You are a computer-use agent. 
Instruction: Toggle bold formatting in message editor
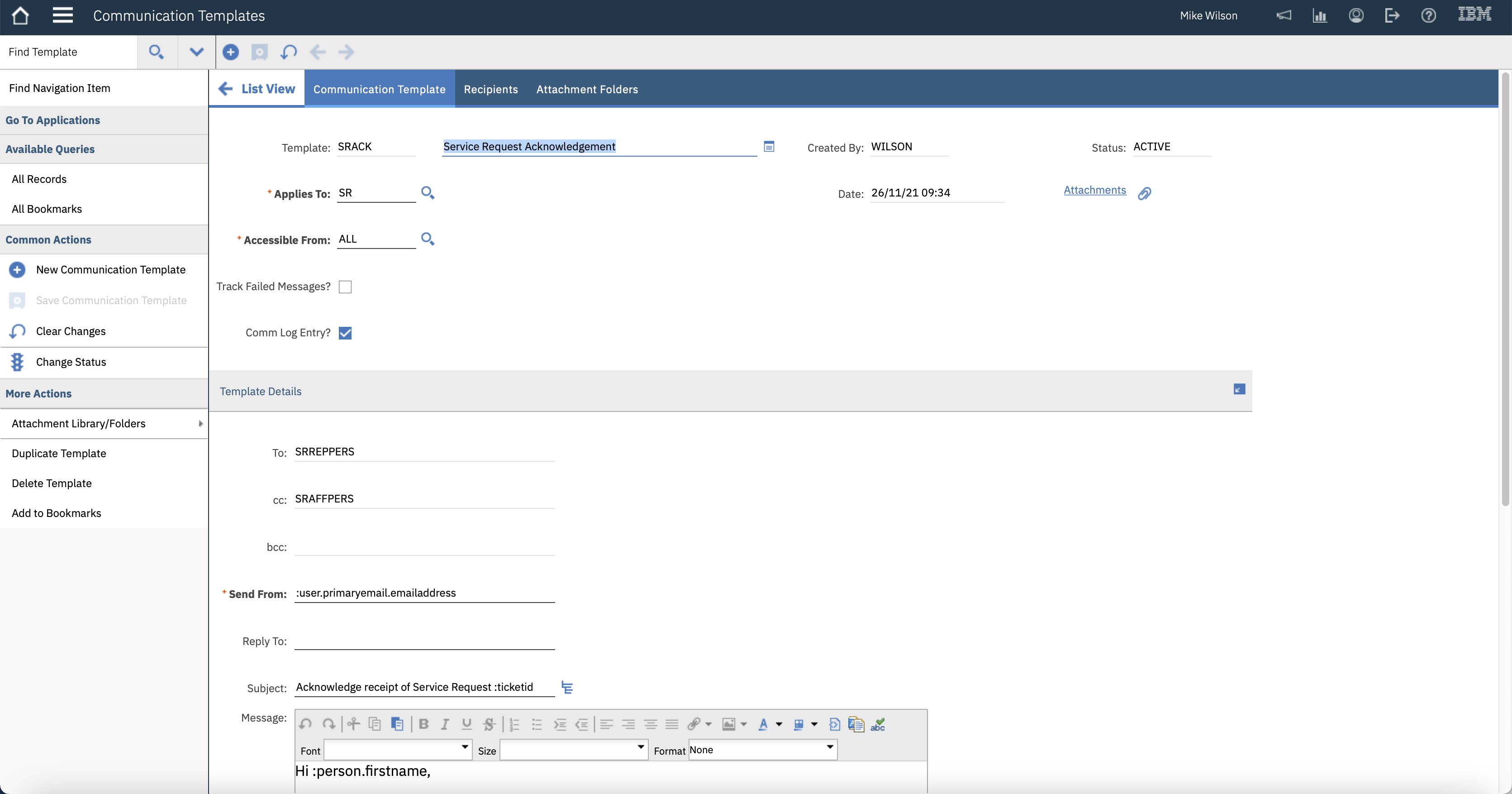click(423, 724)
